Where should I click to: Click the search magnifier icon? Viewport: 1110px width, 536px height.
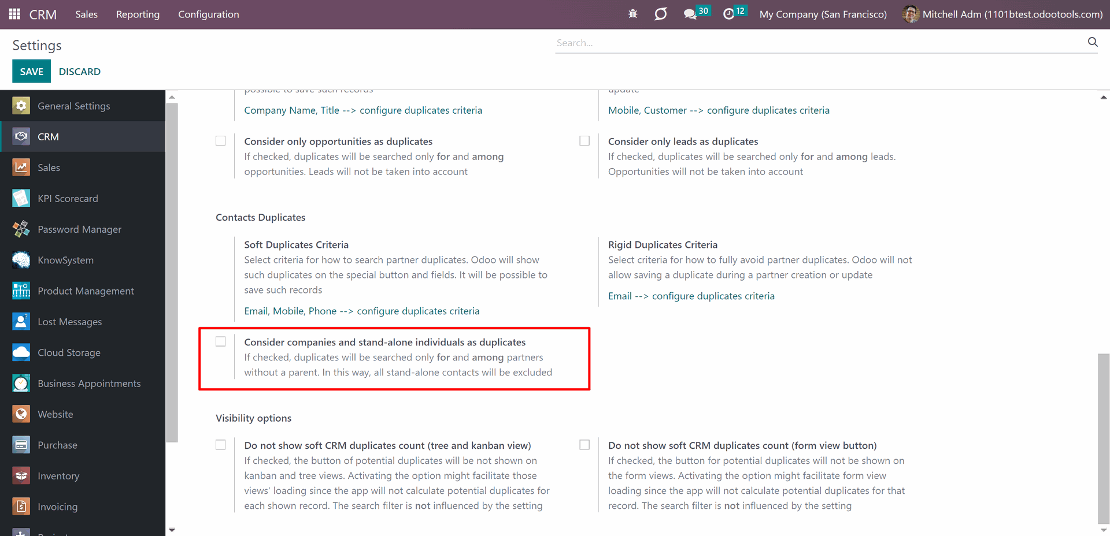[1092, 42]
